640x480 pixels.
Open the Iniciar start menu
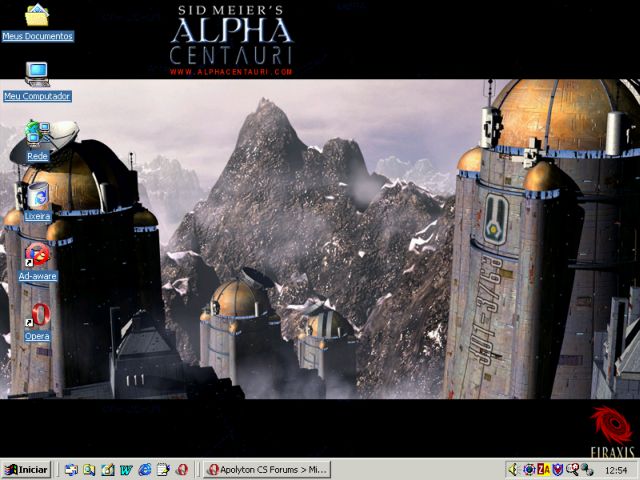pyautogui.click(x=26, y=470)
